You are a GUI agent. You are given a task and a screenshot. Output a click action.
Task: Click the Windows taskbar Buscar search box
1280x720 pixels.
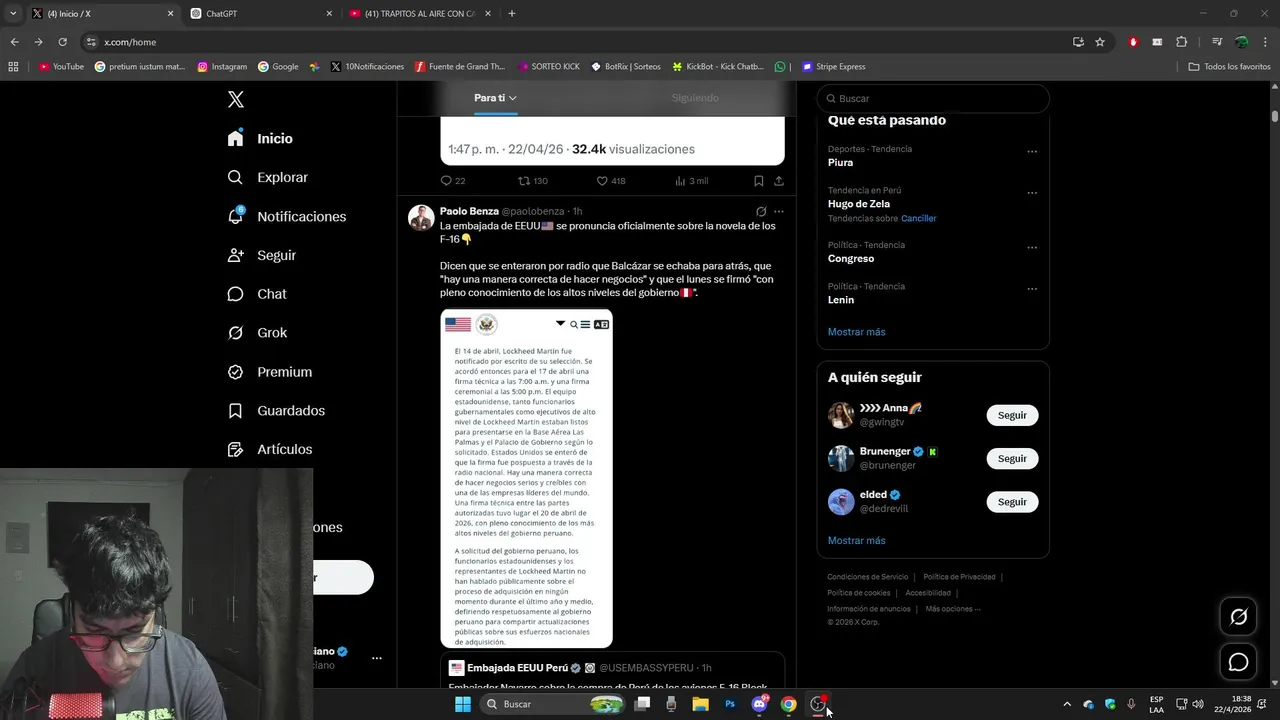pos(551,704)
